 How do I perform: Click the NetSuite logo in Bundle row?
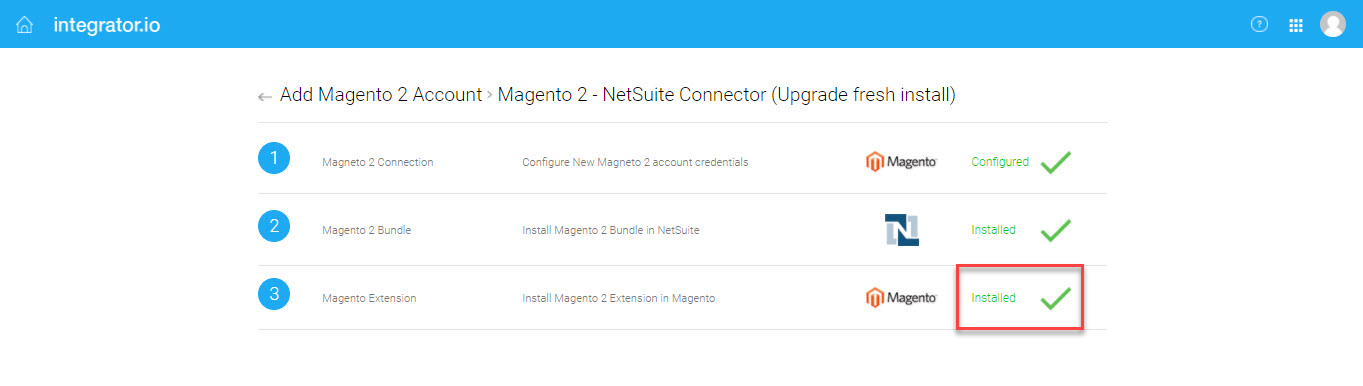[902, 230]
